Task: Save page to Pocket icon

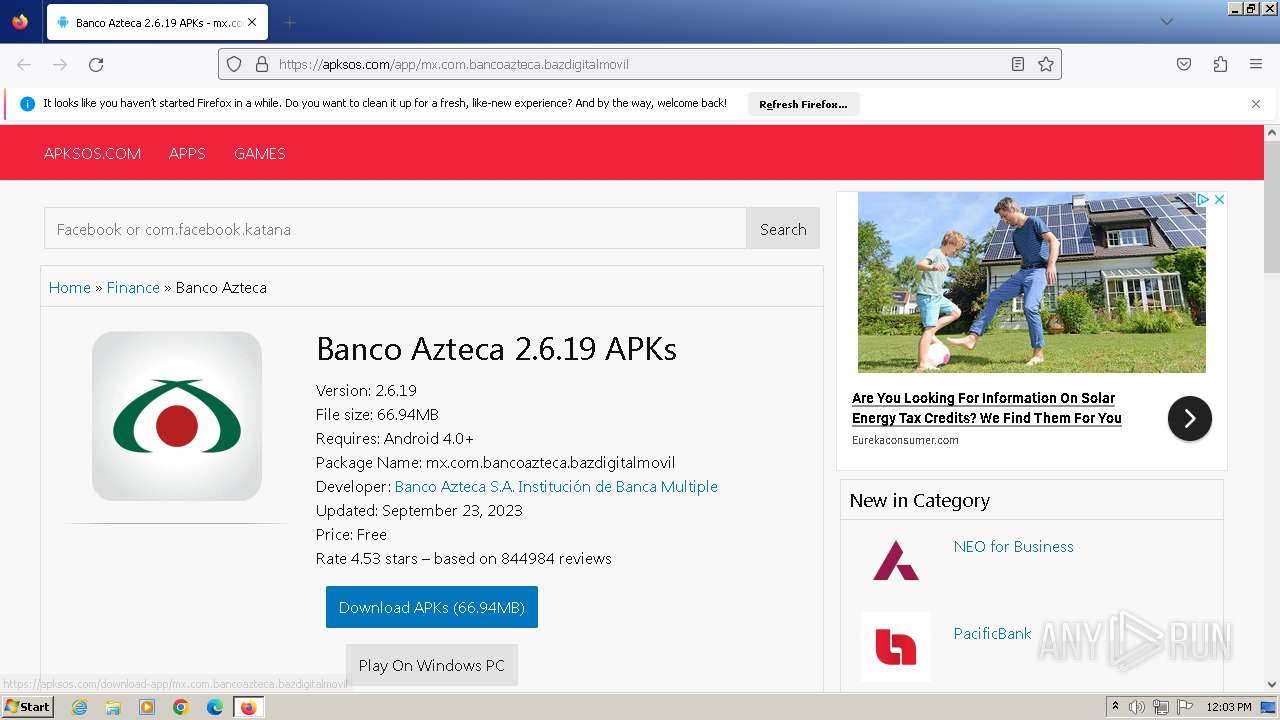Action: click(x=1184, y=64)
